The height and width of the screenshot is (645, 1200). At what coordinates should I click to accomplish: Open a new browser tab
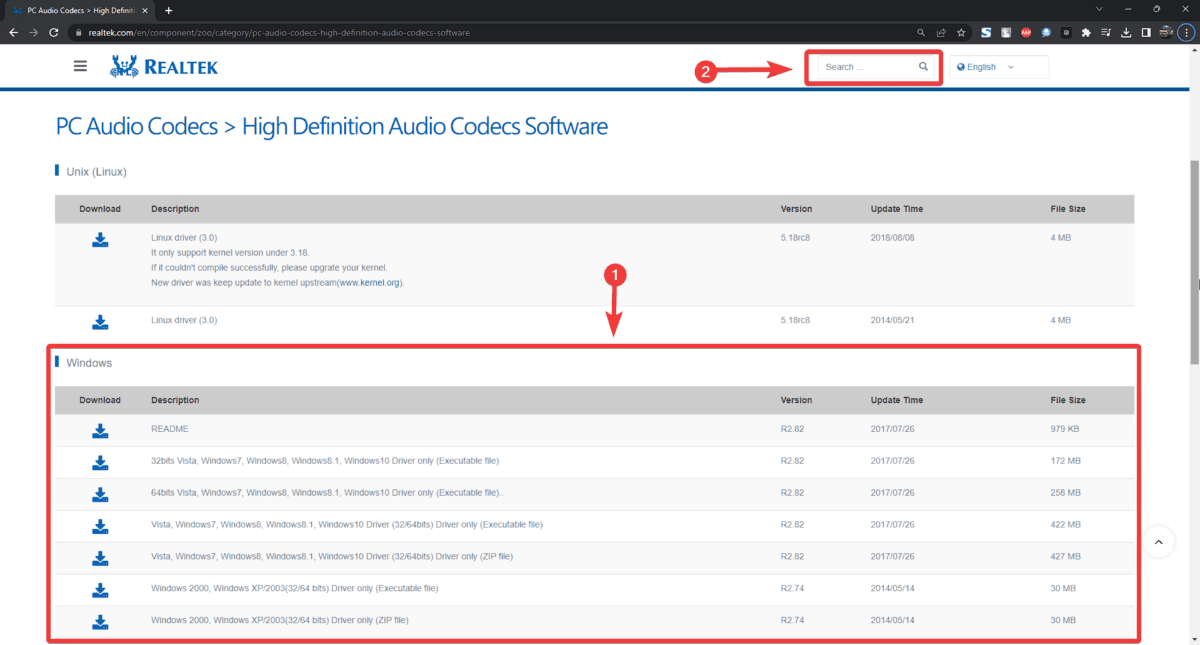(x=168, y=10)
